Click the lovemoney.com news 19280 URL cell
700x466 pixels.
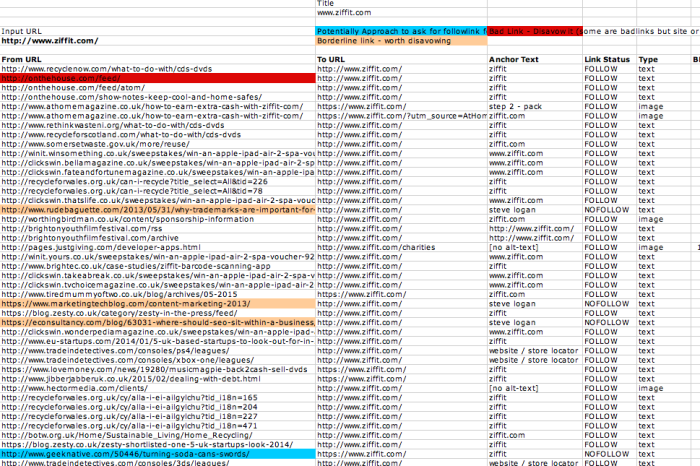coord(158,370)
